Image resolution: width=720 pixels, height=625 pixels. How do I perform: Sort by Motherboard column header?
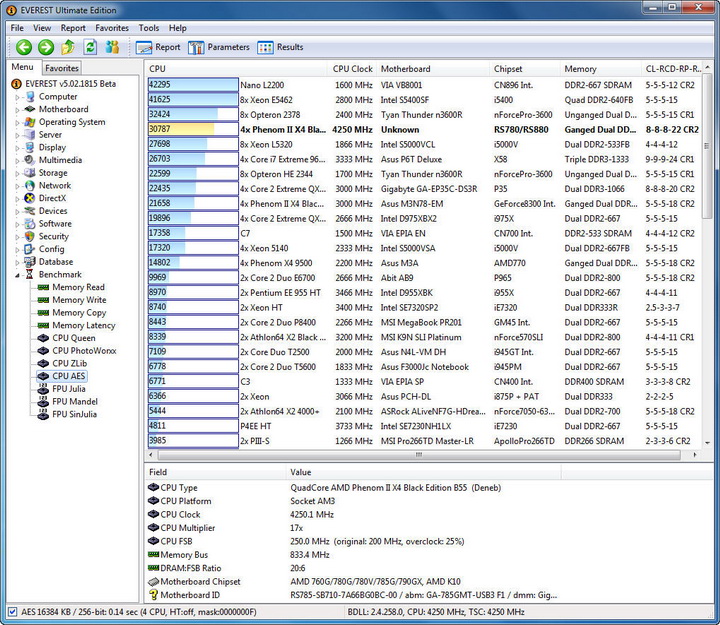pyautogui.click(x=433, y=69)
